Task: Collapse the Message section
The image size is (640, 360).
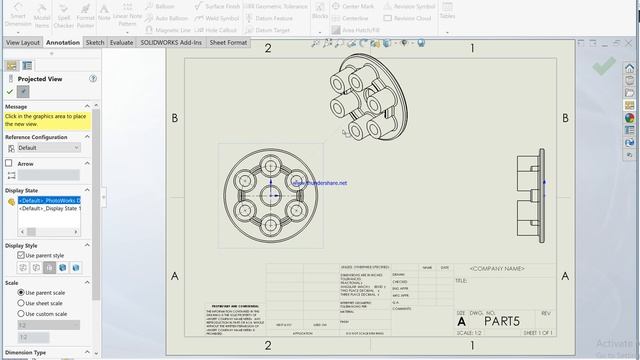Action: coord(87,106)
